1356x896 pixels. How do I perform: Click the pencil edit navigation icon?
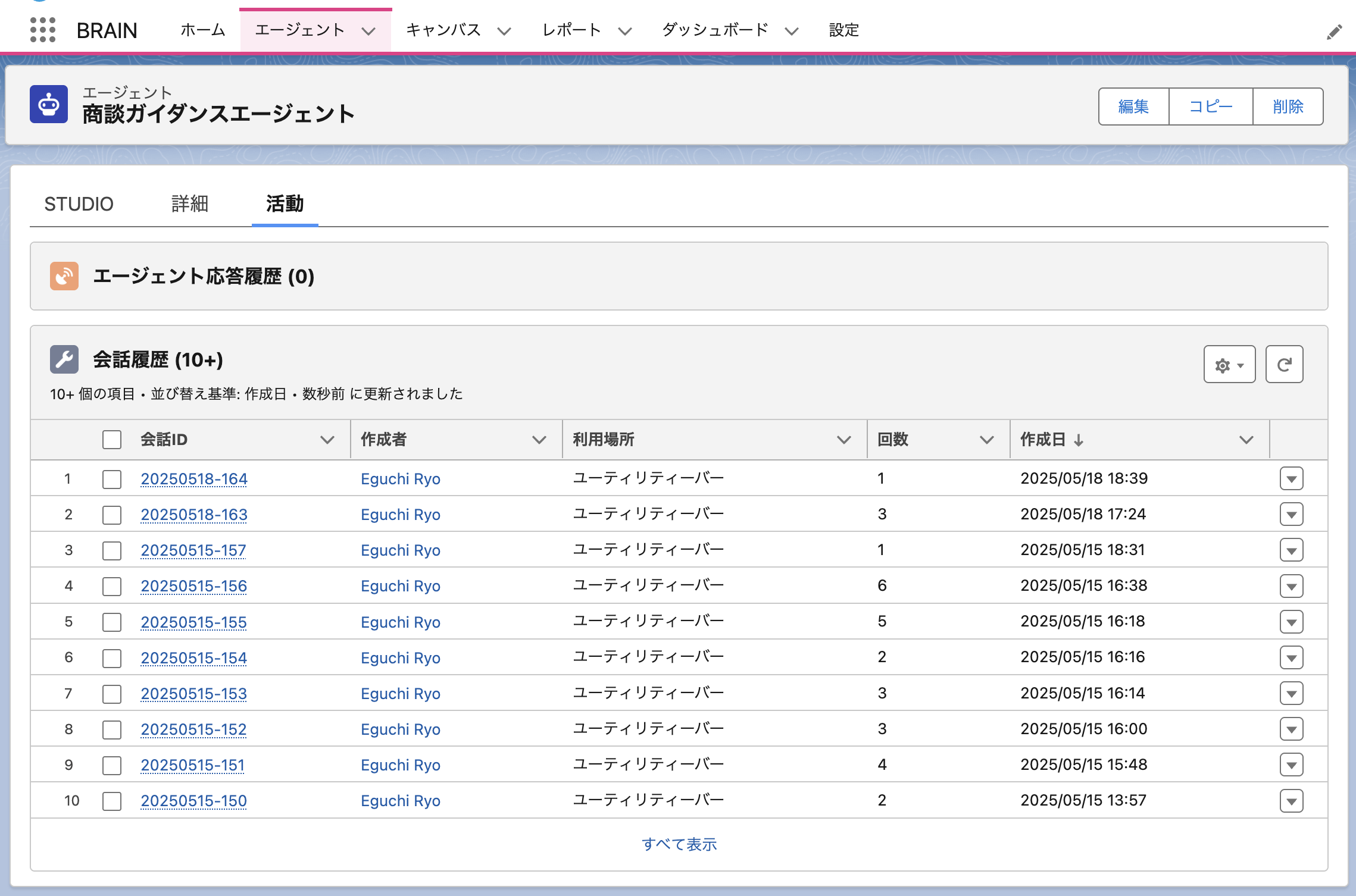point(1334,32)
